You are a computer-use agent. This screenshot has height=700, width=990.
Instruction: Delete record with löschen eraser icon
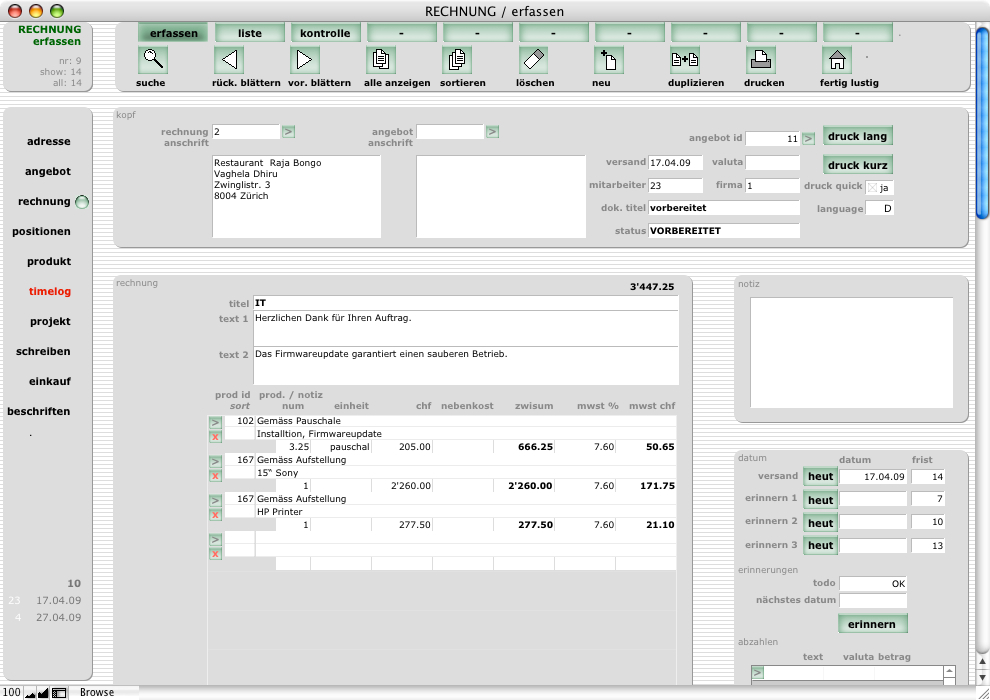533,60
